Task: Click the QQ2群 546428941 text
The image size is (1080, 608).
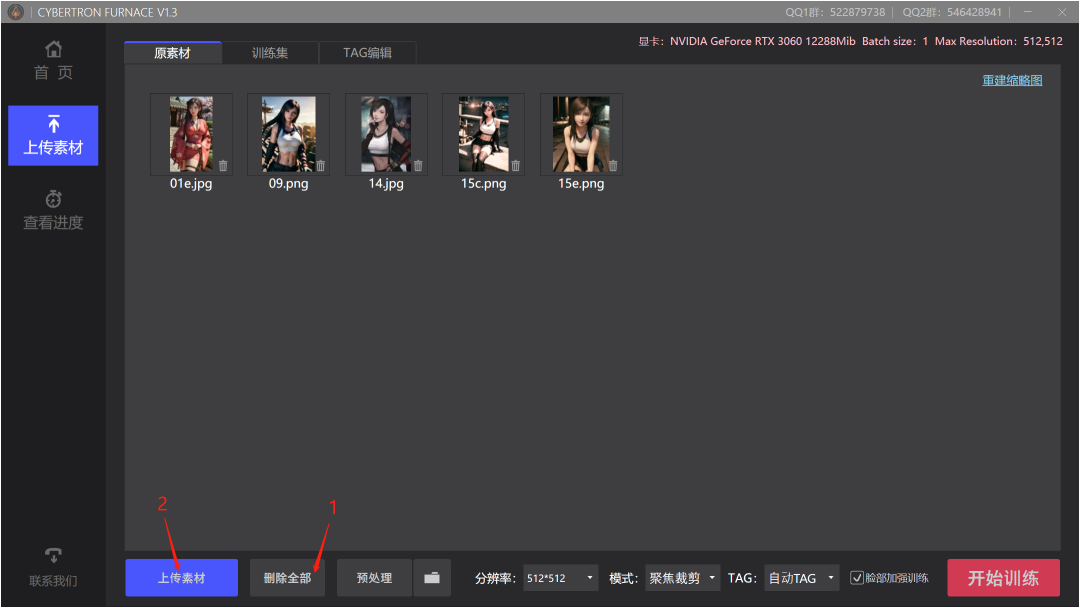Action: [952, 12]
